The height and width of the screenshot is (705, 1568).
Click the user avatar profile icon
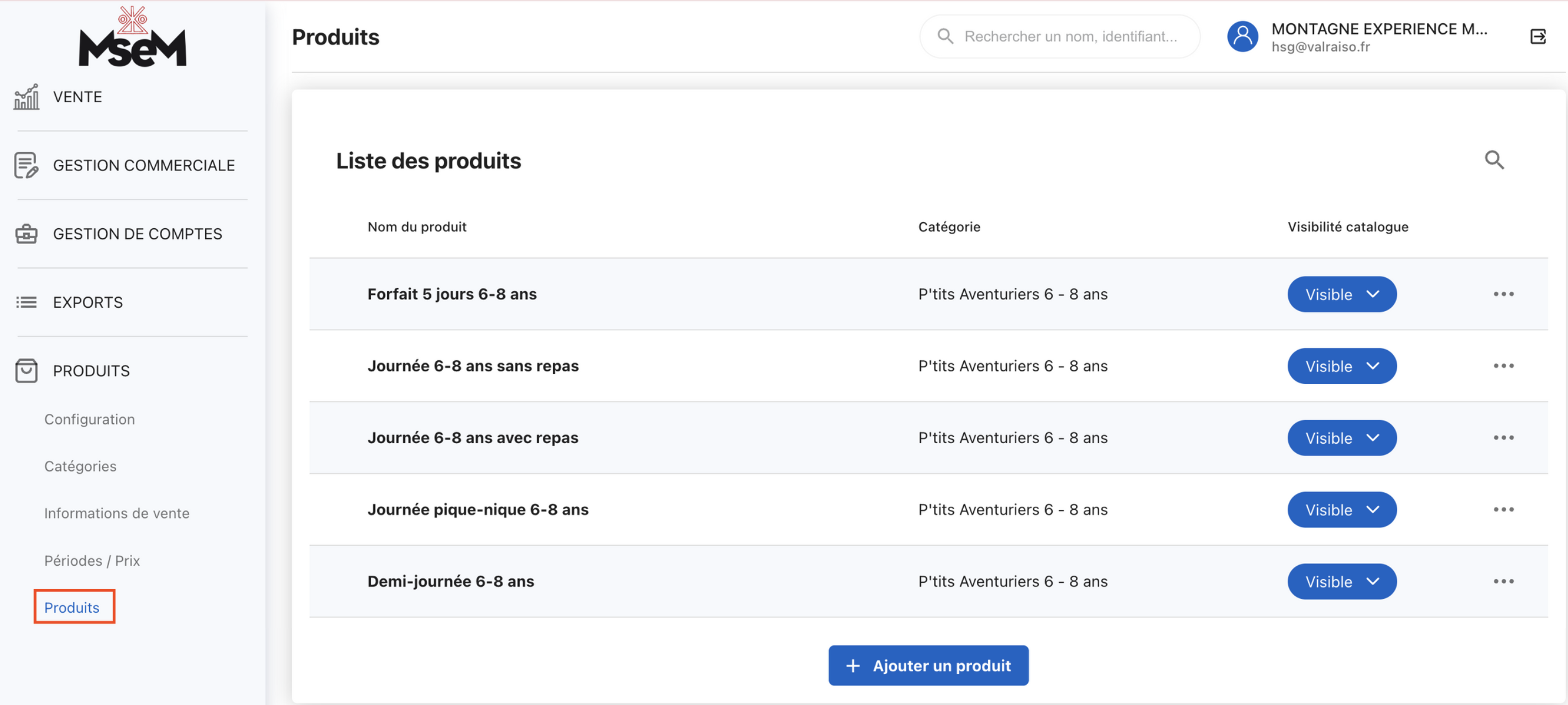pyautogui.click(x=1242, y=37)
